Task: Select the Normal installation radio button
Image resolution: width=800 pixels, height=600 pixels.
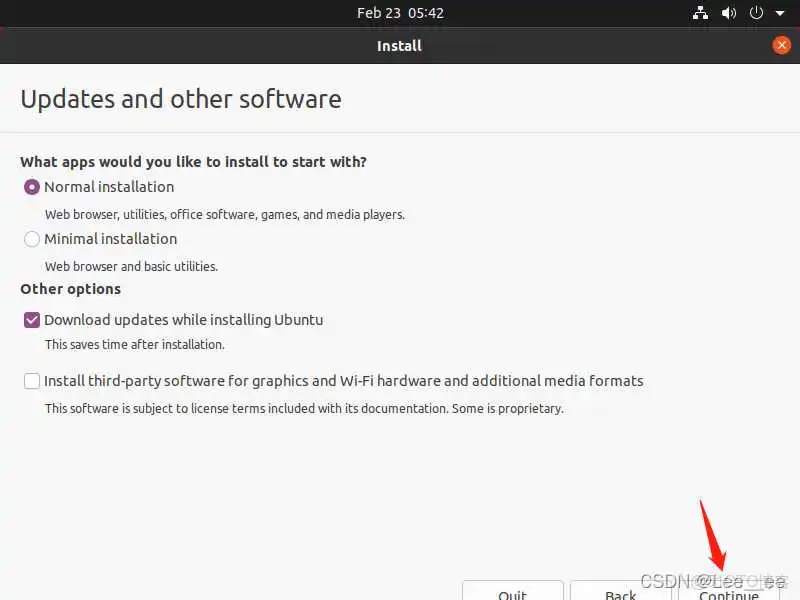Action: coord(31,187)
